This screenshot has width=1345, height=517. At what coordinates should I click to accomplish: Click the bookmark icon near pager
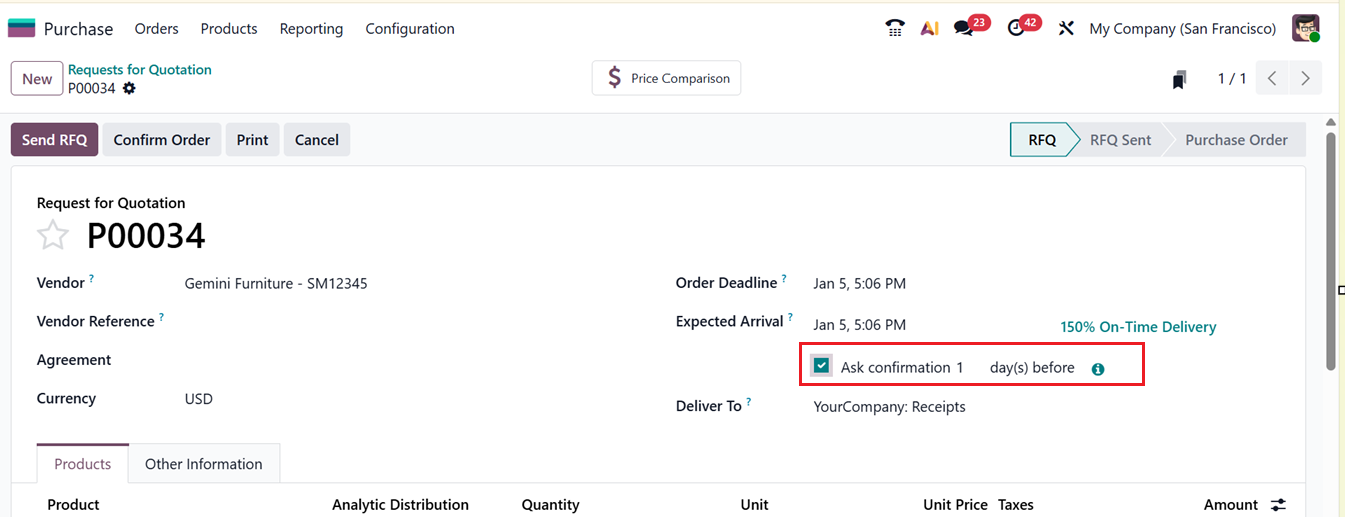pyautogui.click(x=1180, y=79)
